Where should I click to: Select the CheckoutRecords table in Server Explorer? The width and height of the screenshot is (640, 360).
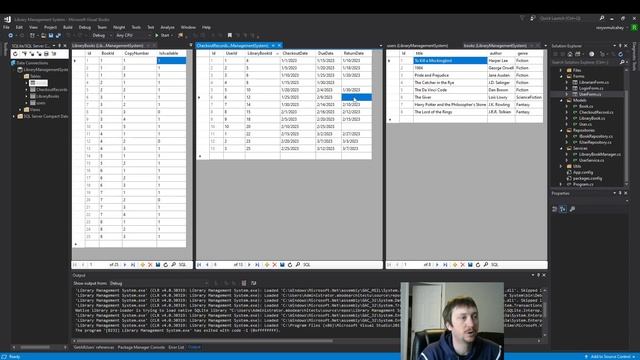coord(51,89)
